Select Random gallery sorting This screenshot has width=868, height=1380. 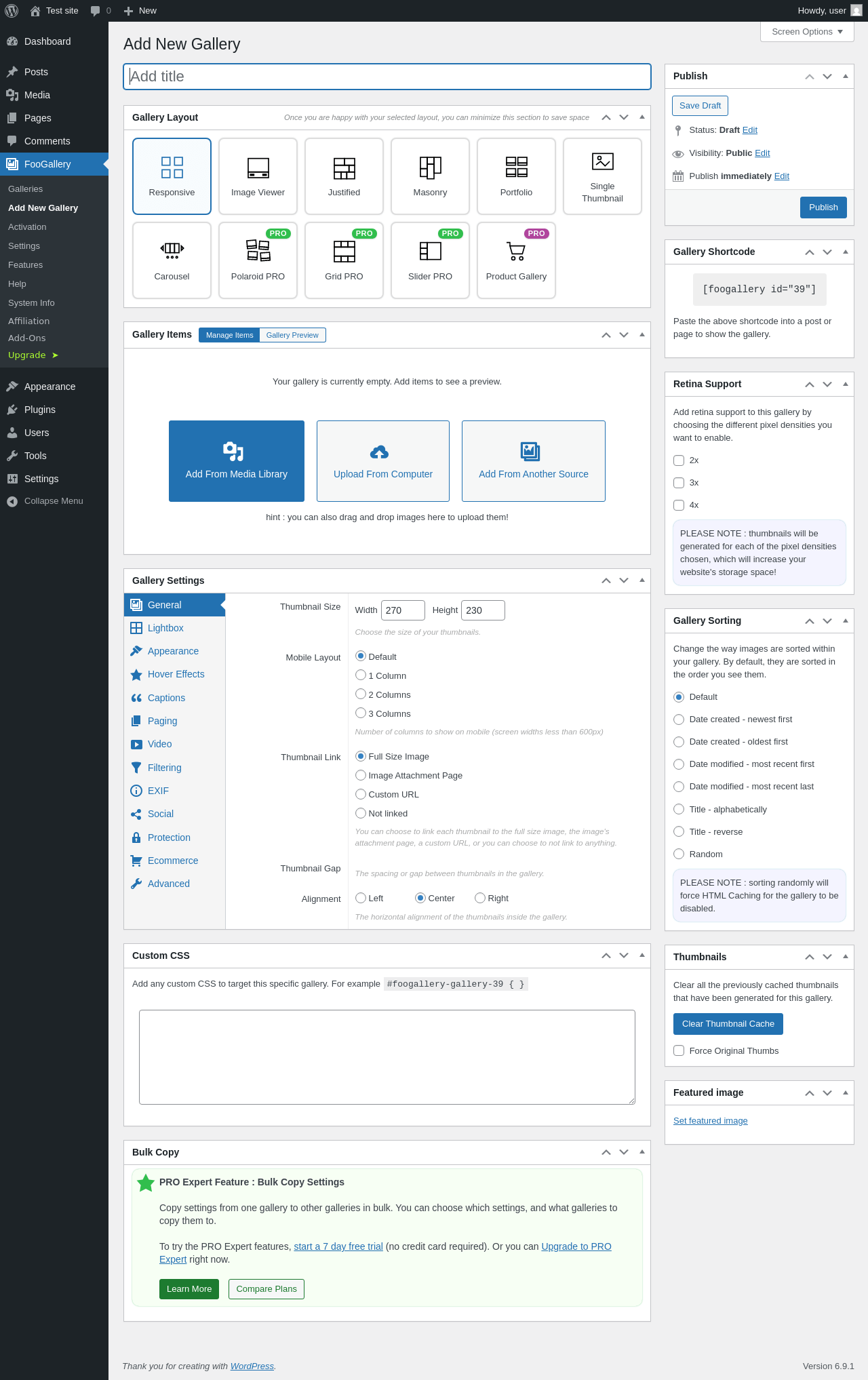pos(679,854)
